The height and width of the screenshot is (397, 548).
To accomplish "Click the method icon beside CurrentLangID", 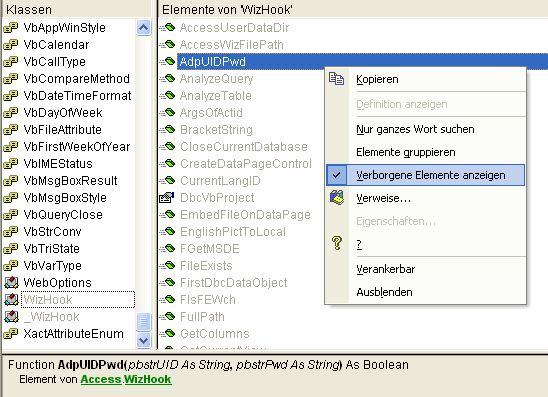I will tap(167, 180).
